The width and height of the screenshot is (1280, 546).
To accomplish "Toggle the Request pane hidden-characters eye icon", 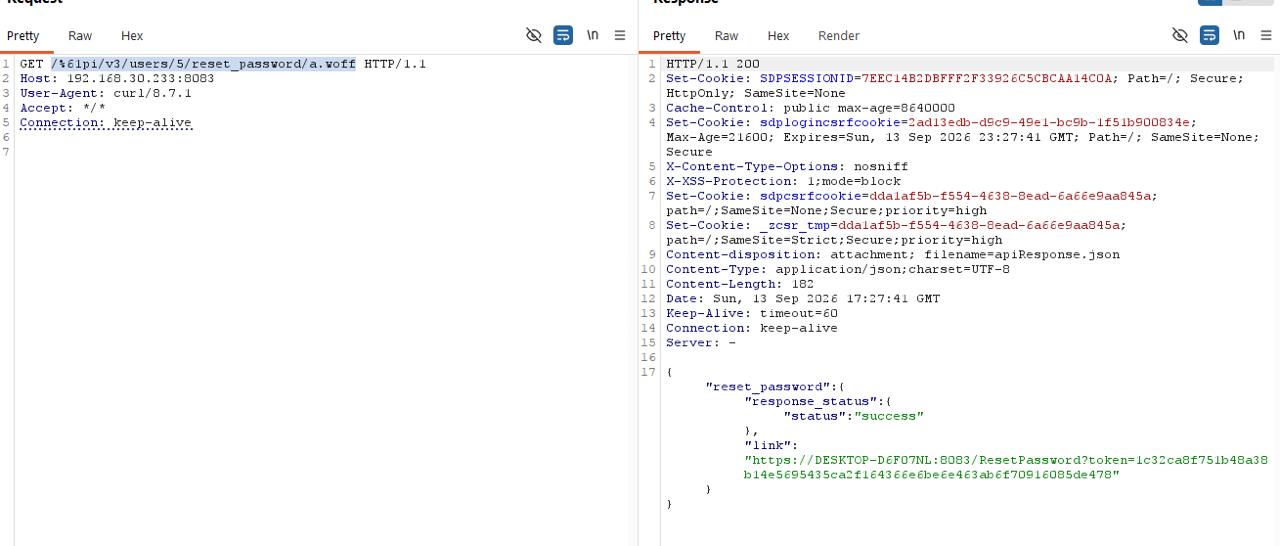I will [534, 35].
